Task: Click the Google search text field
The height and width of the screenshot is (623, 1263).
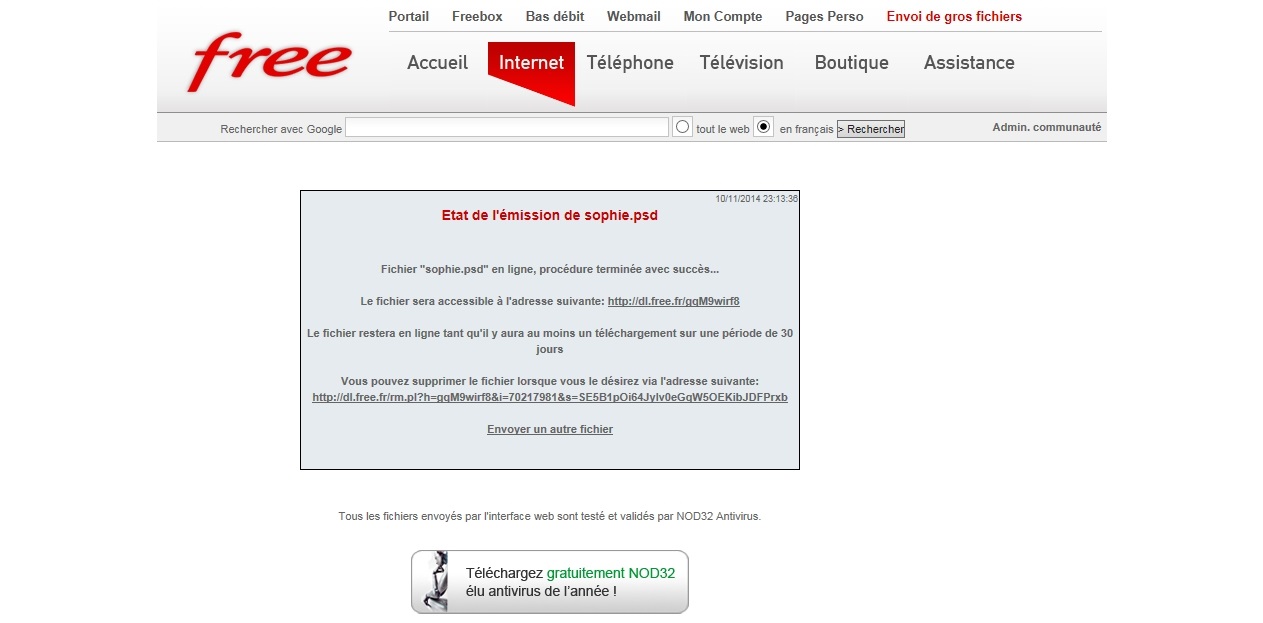Action: coord(506,128)
